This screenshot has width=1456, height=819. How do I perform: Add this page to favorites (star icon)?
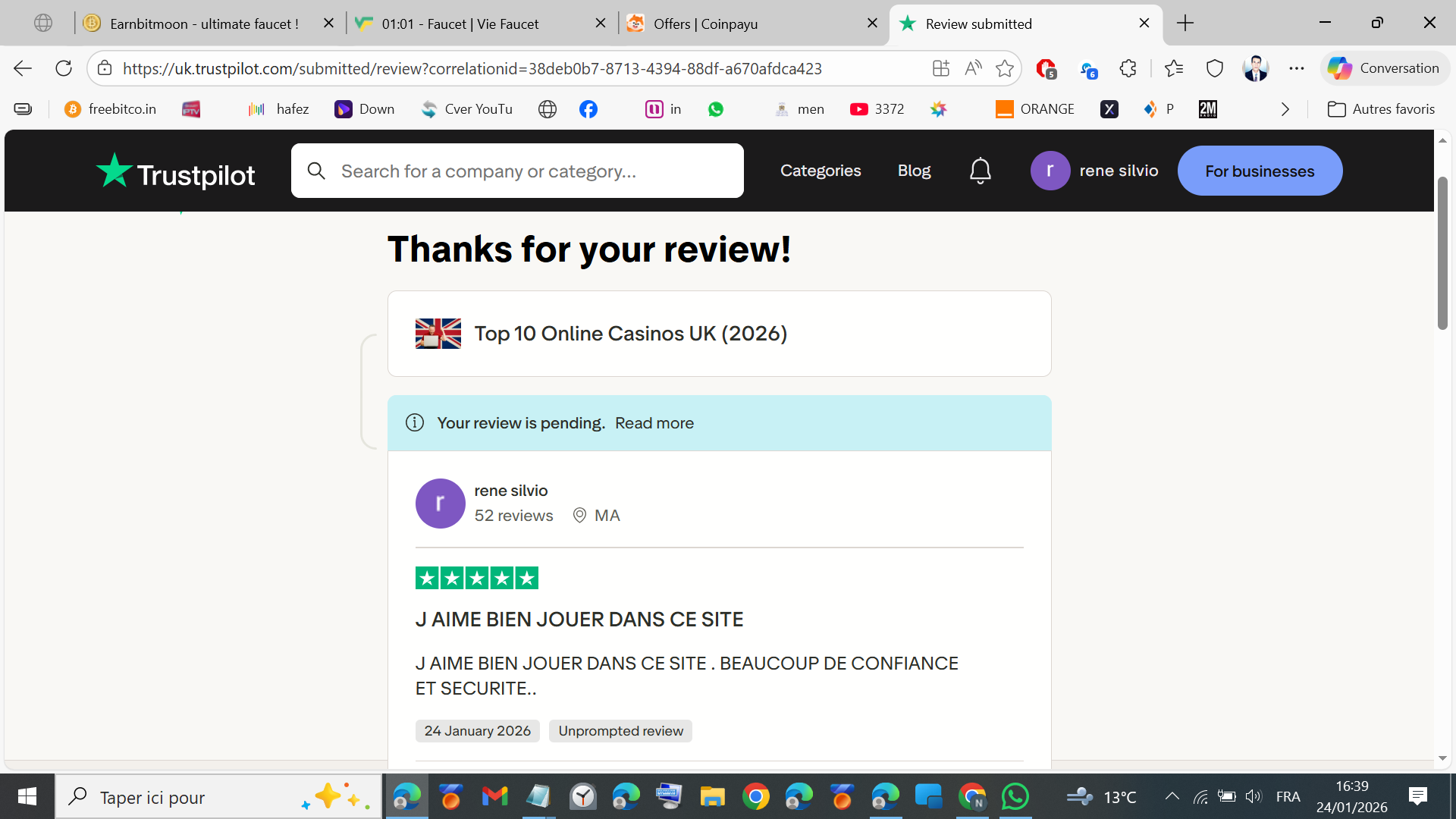(x=1005, y=68)
